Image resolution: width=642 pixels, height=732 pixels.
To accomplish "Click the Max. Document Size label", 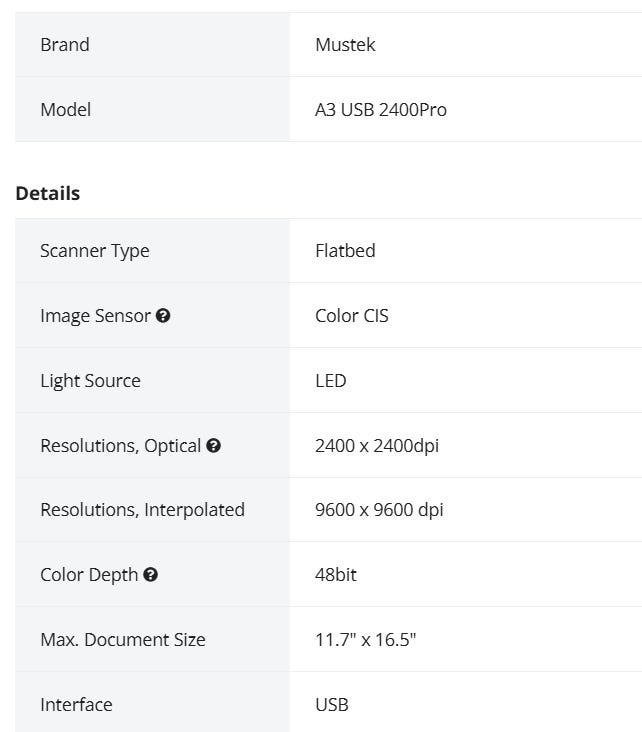I will click(x=122, y=640).
